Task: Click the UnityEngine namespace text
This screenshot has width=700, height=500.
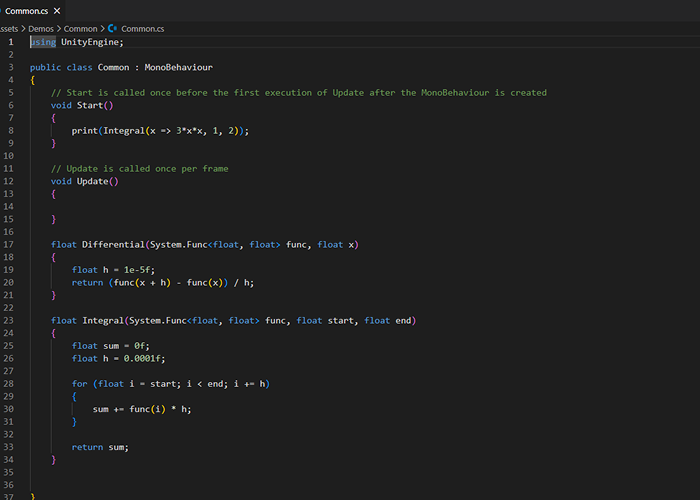Action: pyautogui.click(x=92, y=42)
